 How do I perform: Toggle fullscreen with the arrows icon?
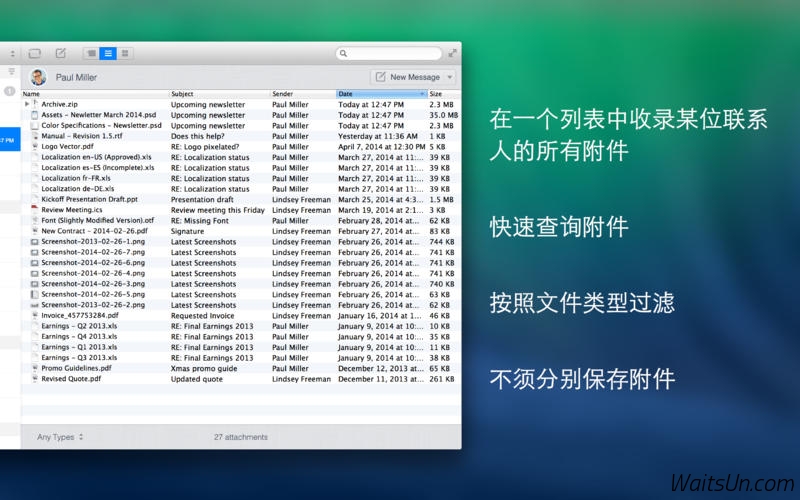[453, 53]
